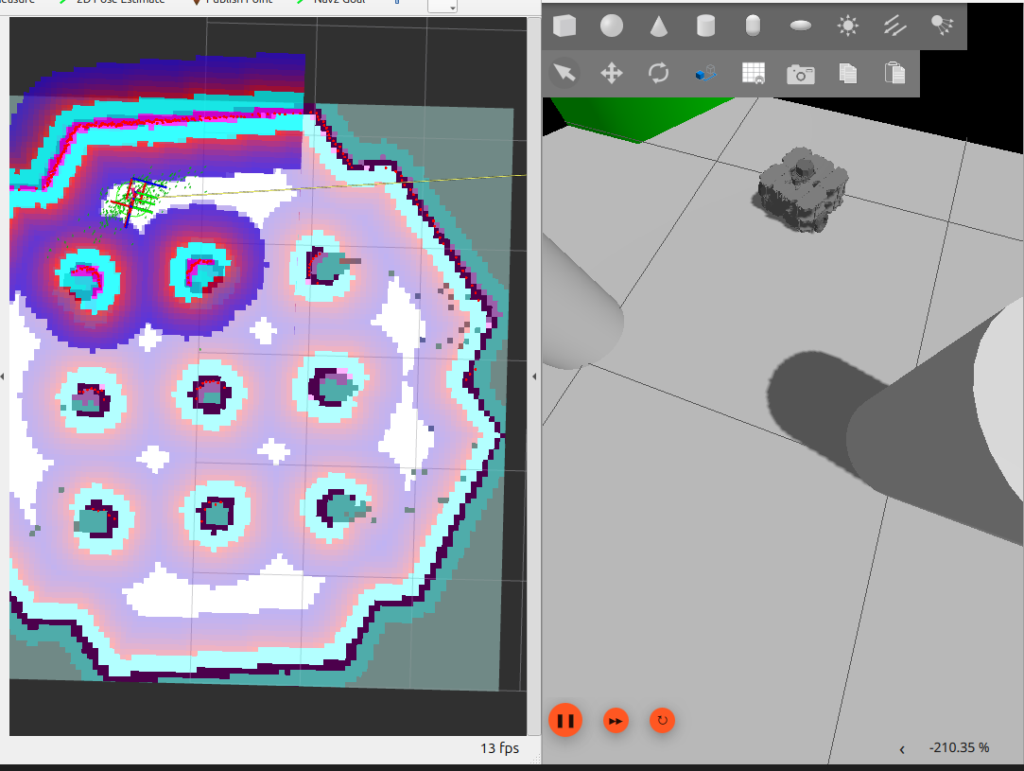1024x771 pixels.
Task: Insert a sphere shape into the world
Action: point(612,26)
